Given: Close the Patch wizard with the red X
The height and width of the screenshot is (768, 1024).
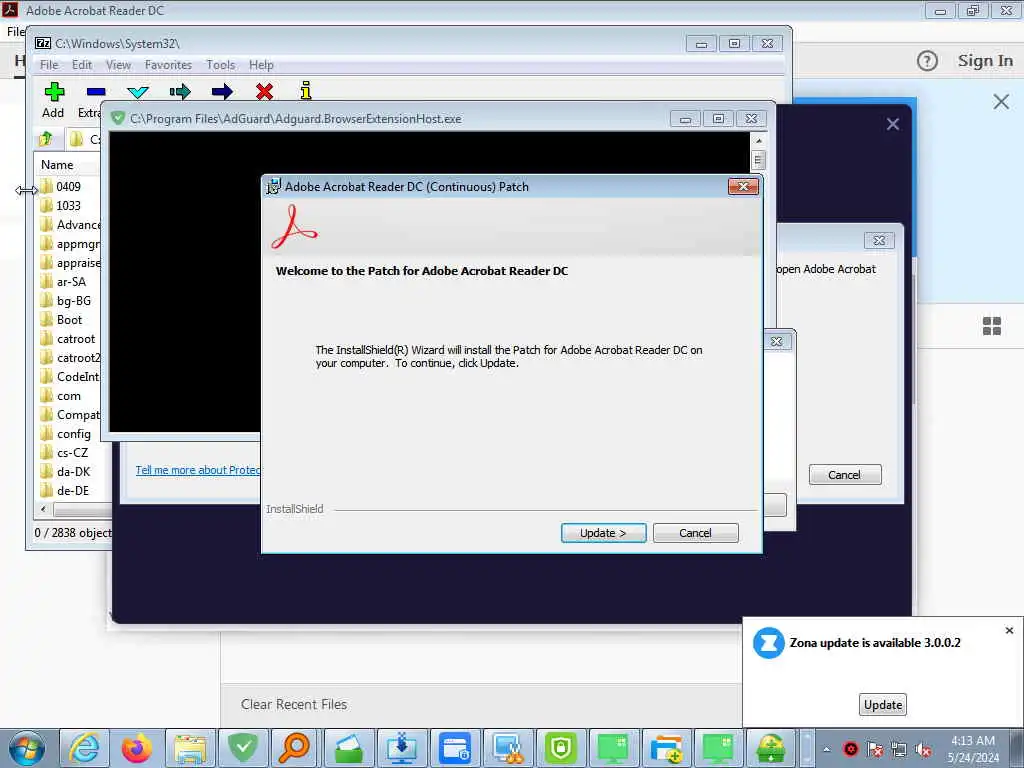Looking at the screenshot, I should (x=743, y=187).
